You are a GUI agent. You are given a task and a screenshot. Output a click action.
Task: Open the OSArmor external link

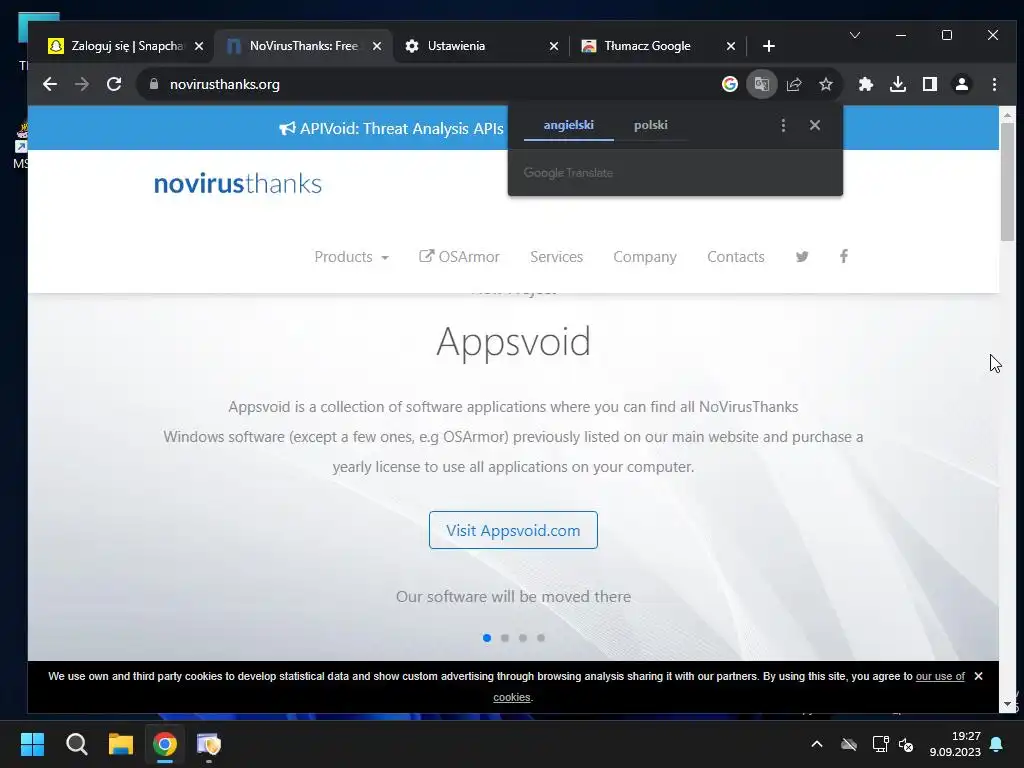459,257
